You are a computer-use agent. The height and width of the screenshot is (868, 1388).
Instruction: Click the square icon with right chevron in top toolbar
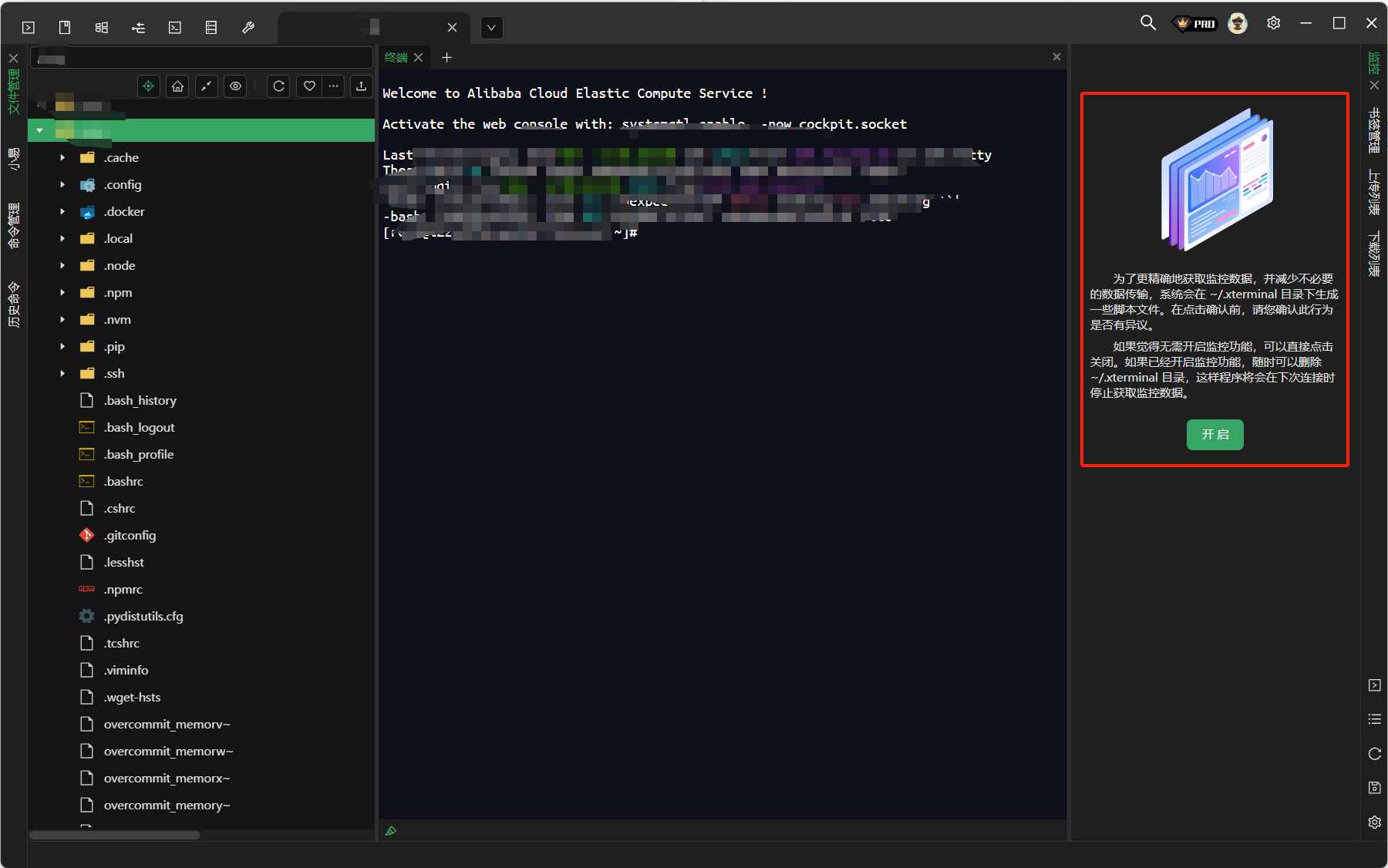pyautogui.click(x=29, y=28)
